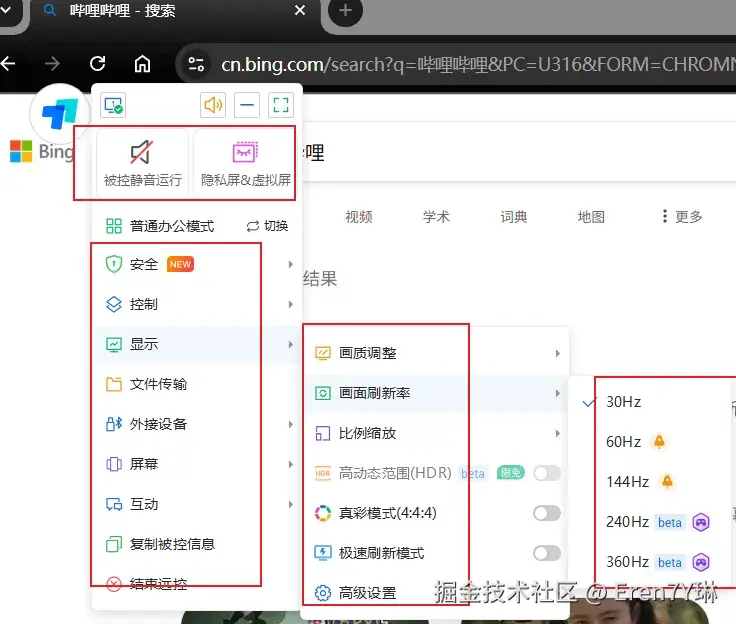736x624 pixels.
Task: Click the 普通办公模式 grid icon
Action: [114, 226]
